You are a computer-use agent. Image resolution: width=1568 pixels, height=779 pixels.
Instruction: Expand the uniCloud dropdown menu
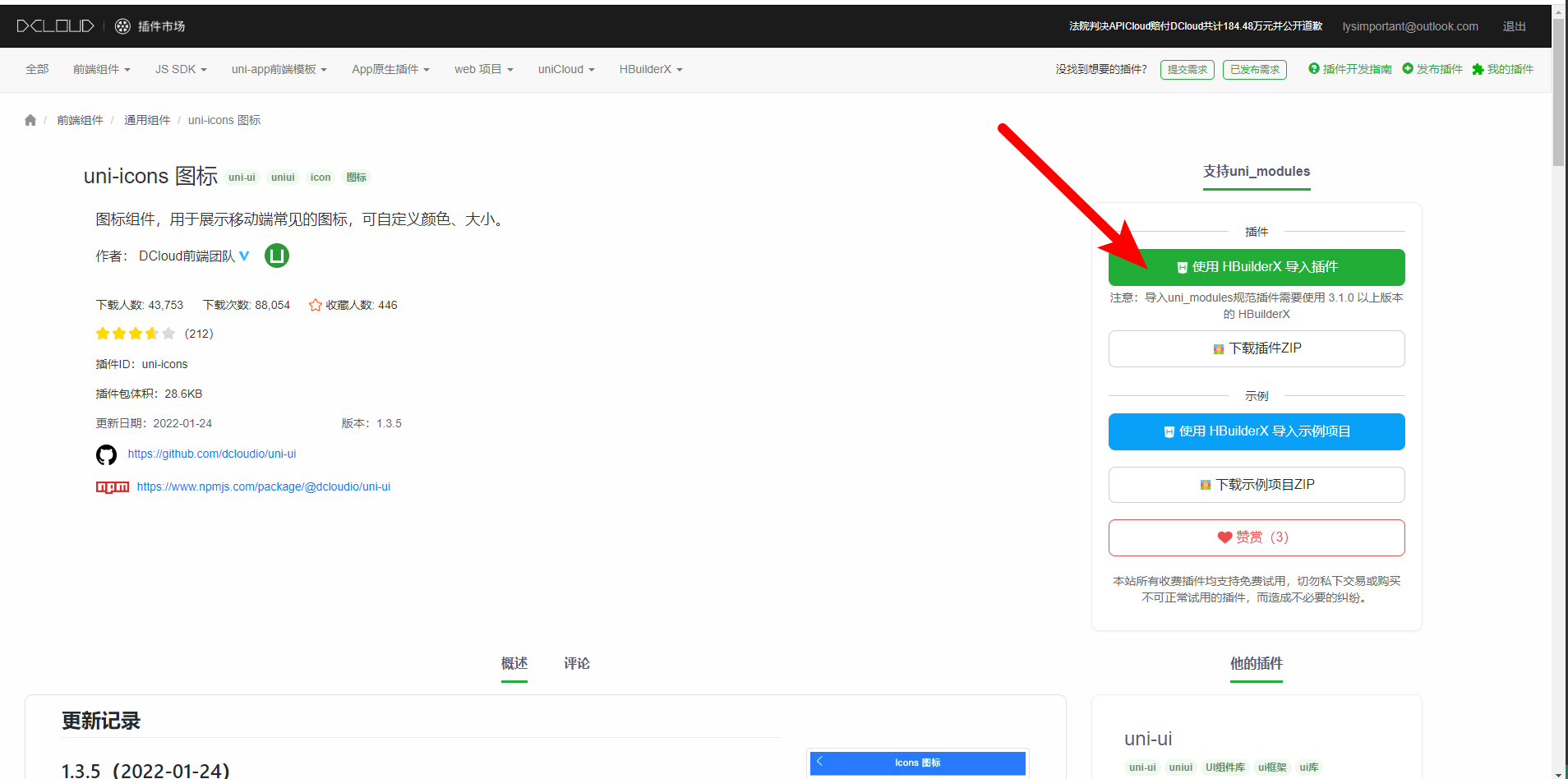coord(566,69)
